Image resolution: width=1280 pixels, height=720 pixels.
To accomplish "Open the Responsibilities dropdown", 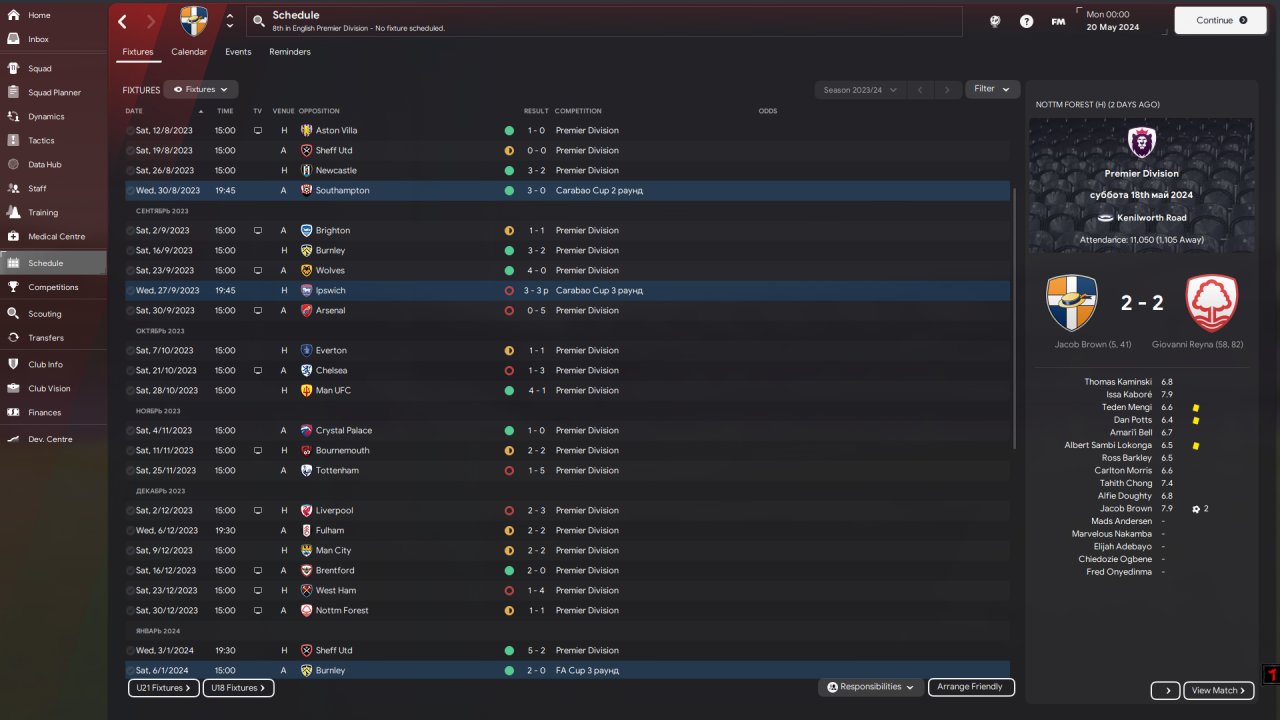I will 870,687.
